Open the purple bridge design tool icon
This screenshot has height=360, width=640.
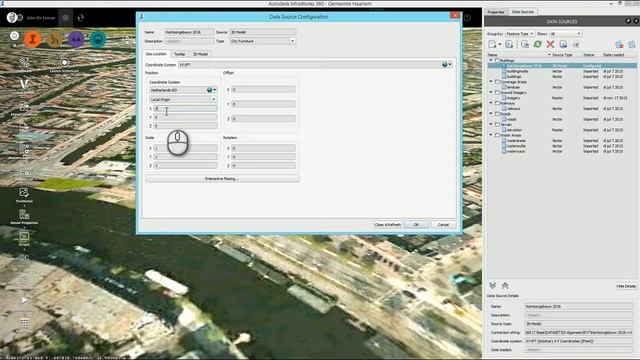(x=76, y=39)
